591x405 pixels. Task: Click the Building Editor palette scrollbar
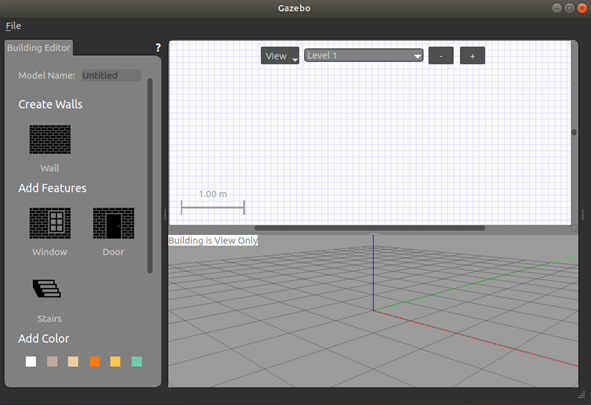pos(150,175)
